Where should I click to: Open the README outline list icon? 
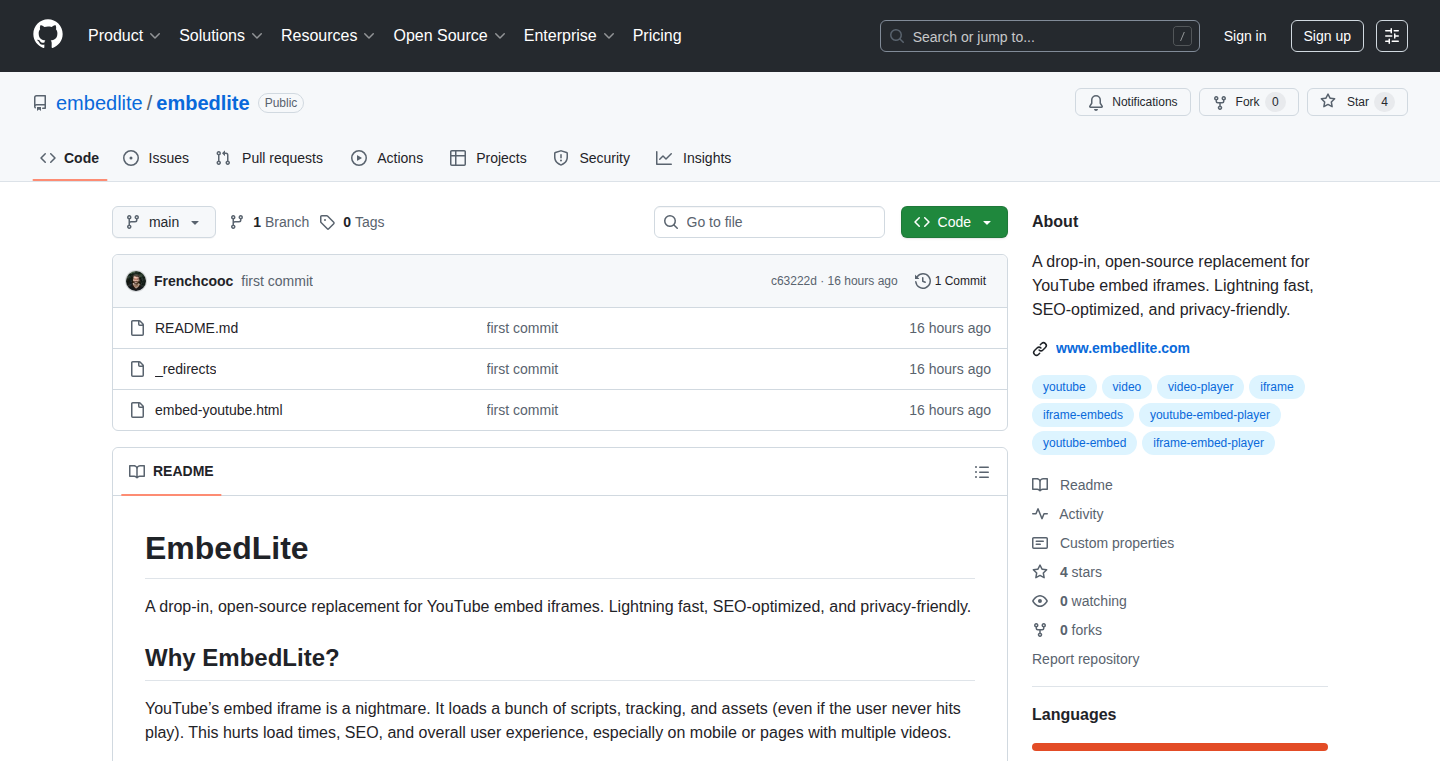tap(982, 472)
